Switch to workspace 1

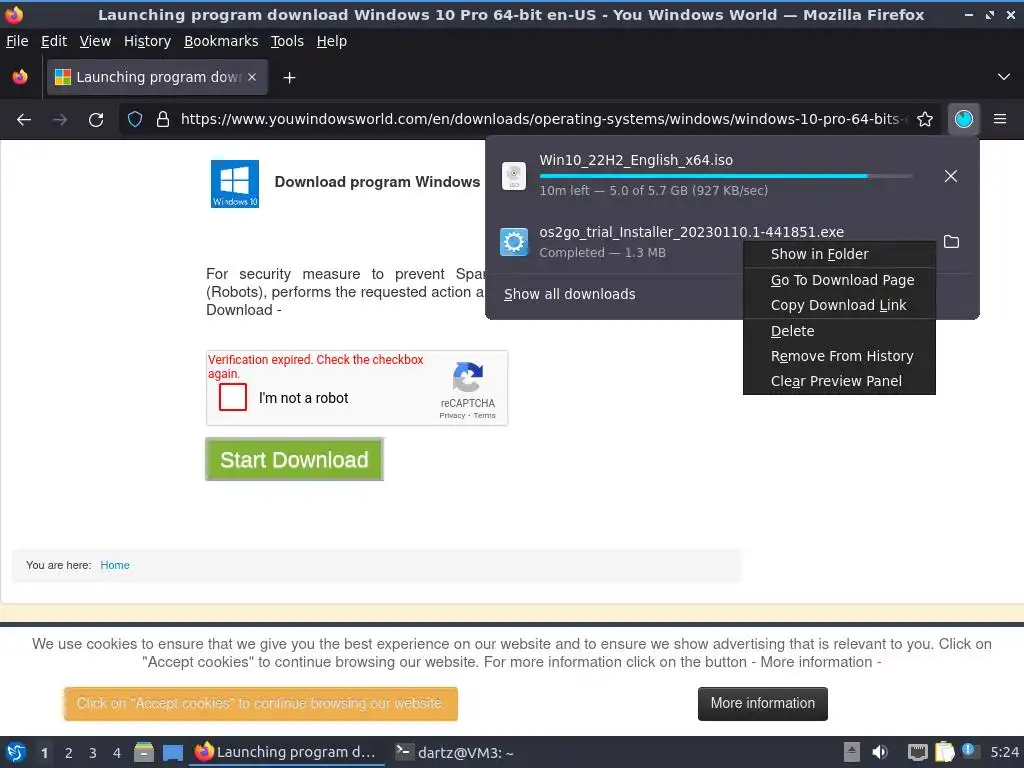(x=44, y=753)
